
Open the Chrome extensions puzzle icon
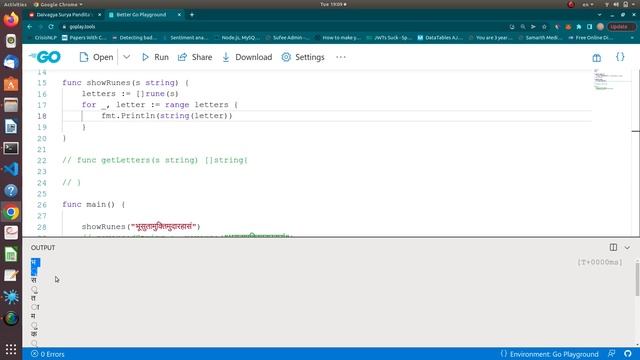point(579,27)
